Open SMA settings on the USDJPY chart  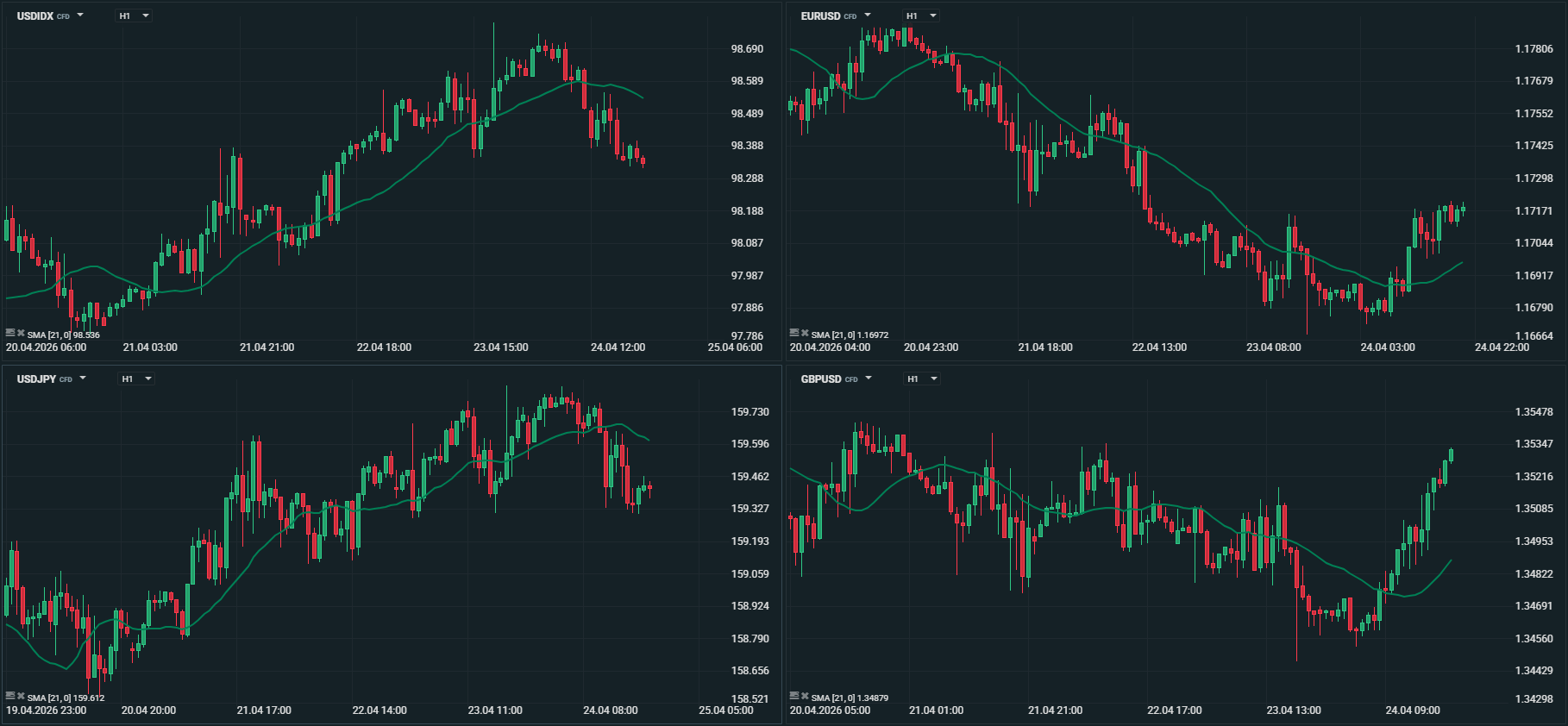pyautogui.click(x=10, y=697)
